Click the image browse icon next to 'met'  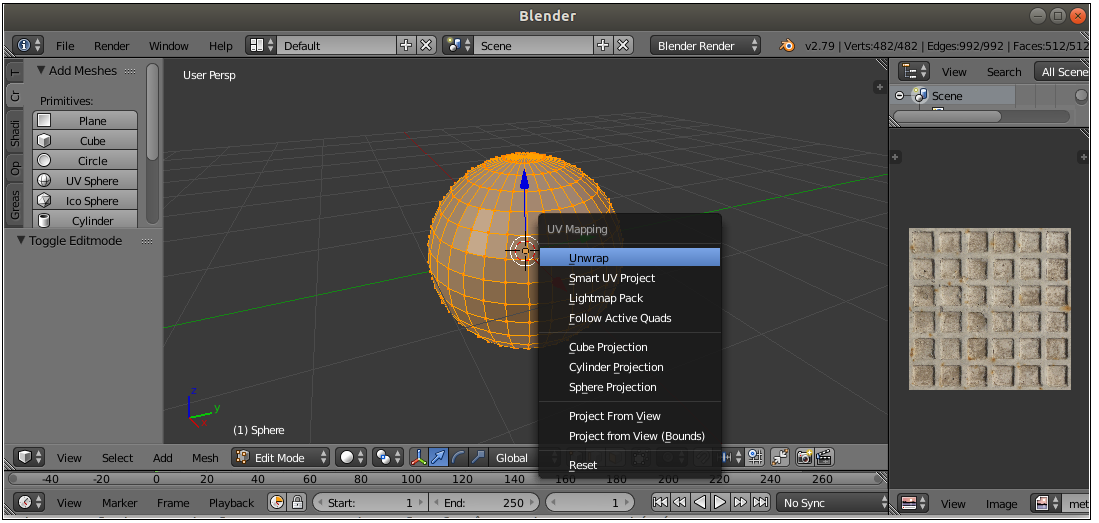point(1046,503)
